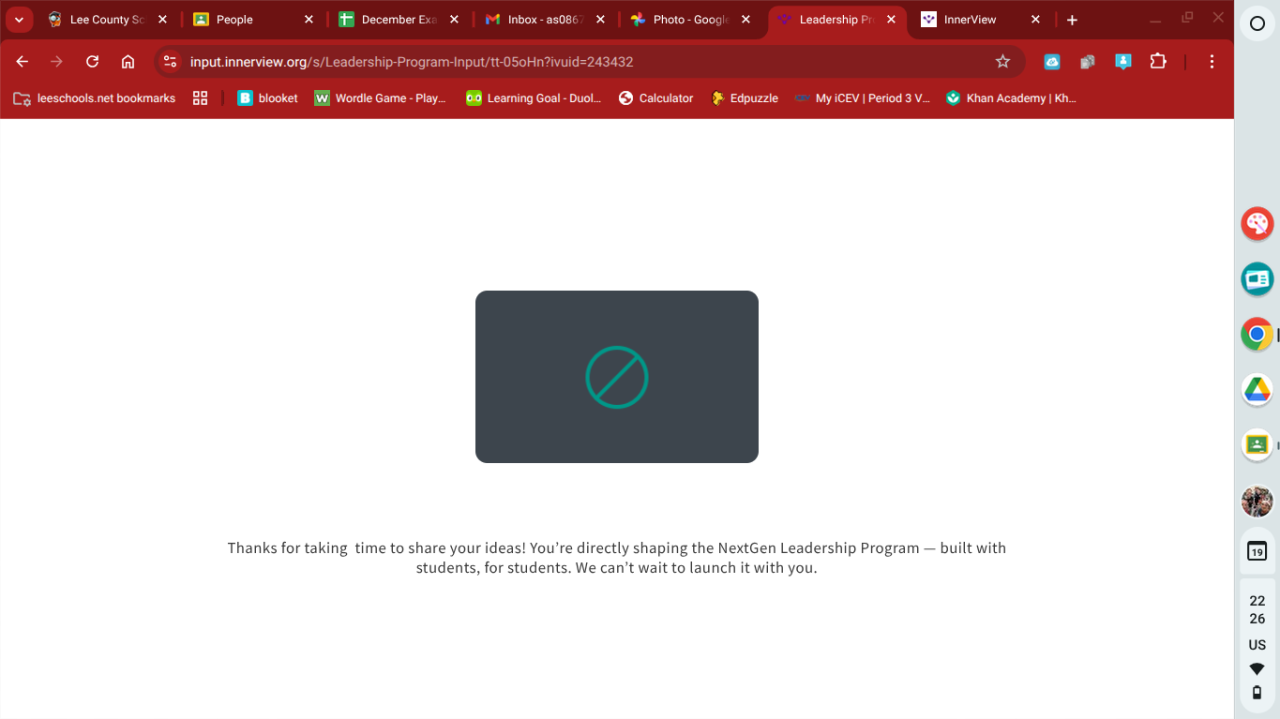Image resolution: width=1280 pixels, height=719 pixels.
Task: Open the apps grid shortcut in bookmarks bar
Action: pos(200,98)
